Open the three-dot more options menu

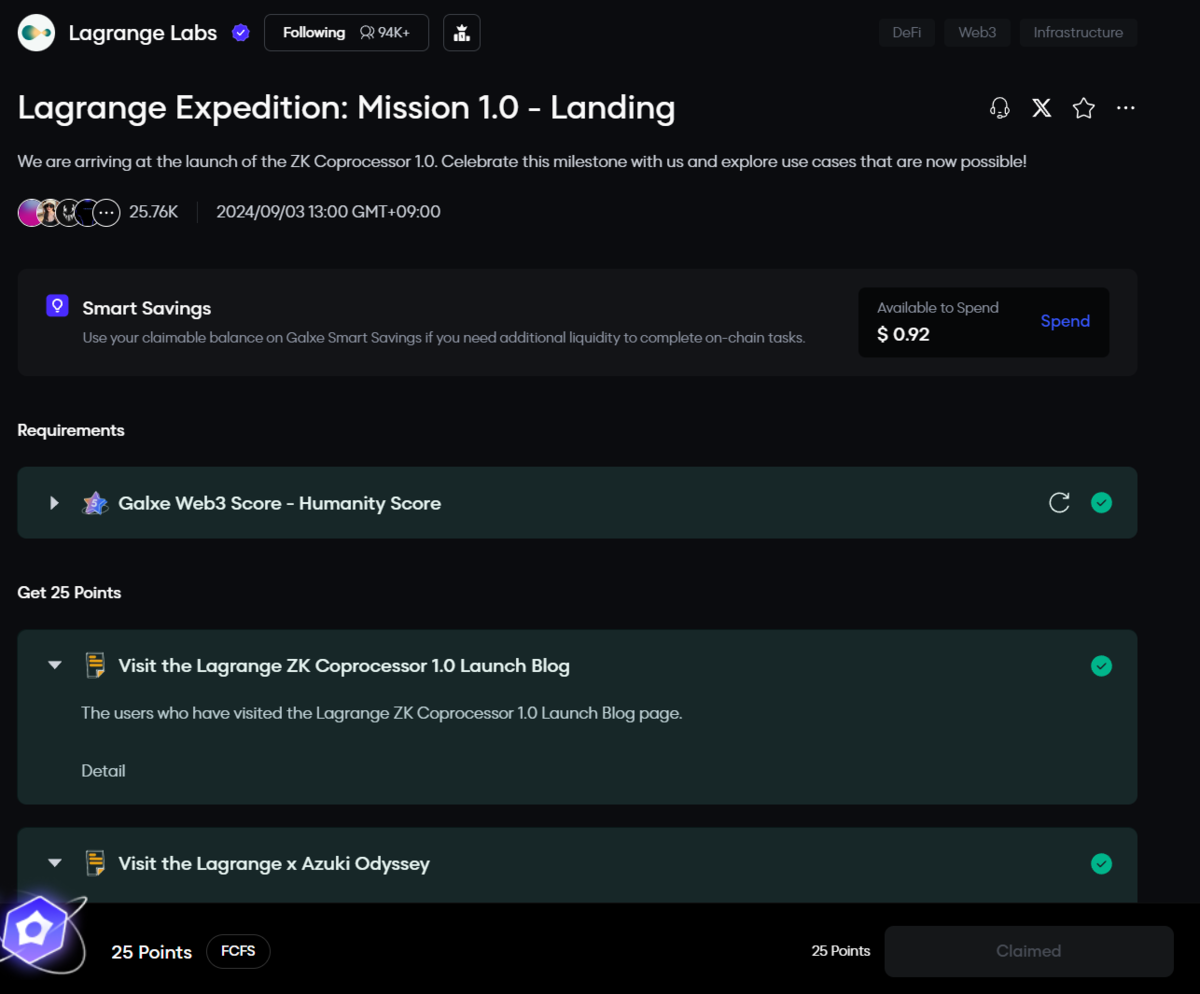click(1126, 108)
